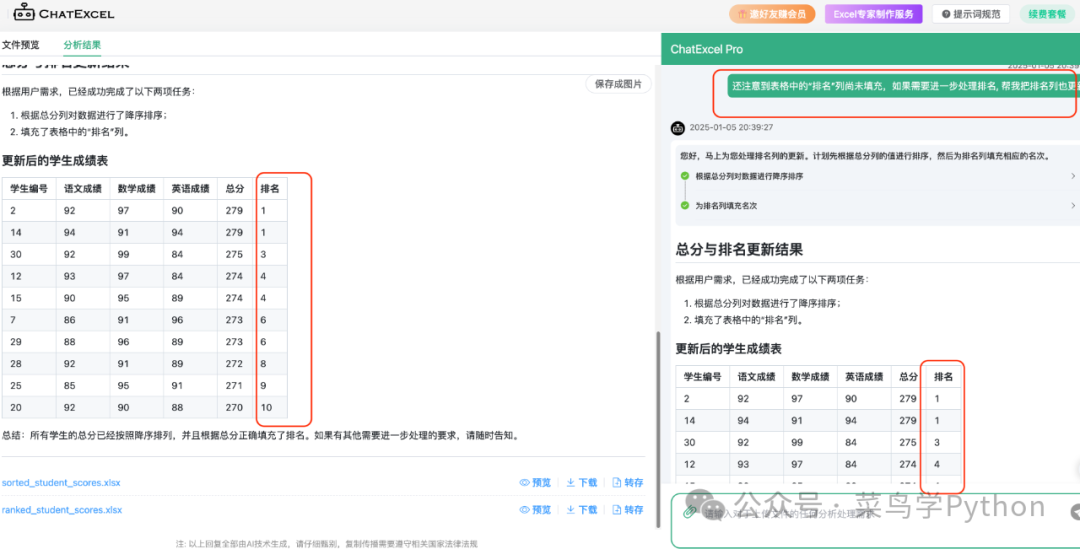Image resolution: width=1080 pixels, height=549 pixels.
Task: Click 转存 for ranked_student_scores.xlsx
Action: tap(628, 510)
